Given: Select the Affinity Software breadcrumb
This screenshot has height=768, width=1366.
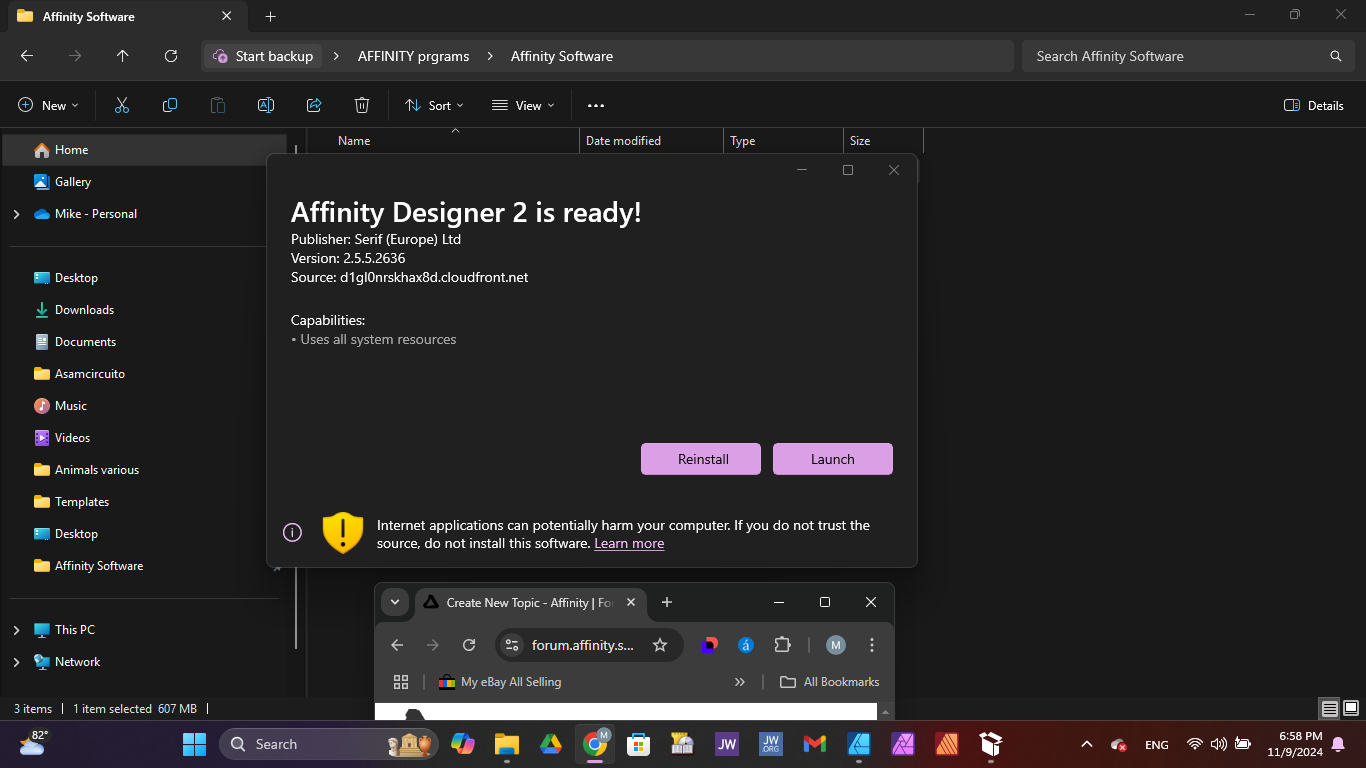Looking at the screenshot, I should tap(562, 56).
